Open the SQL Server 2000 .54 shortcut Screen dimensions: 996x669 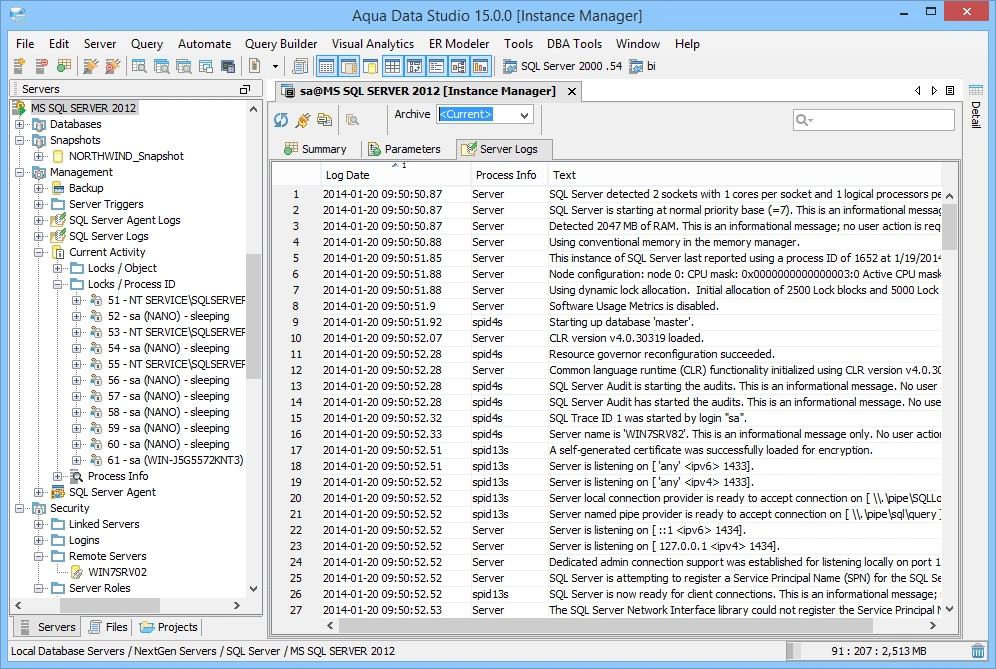coord(562,67)
